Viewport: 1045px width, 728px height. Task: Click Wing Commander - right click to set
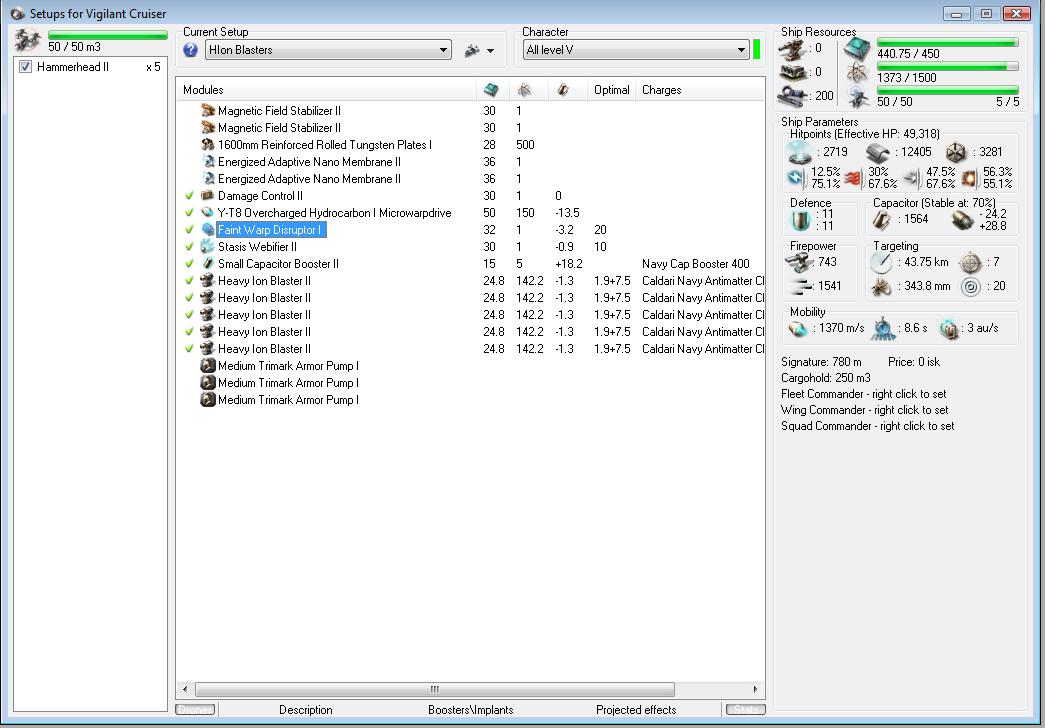[864, 410]
